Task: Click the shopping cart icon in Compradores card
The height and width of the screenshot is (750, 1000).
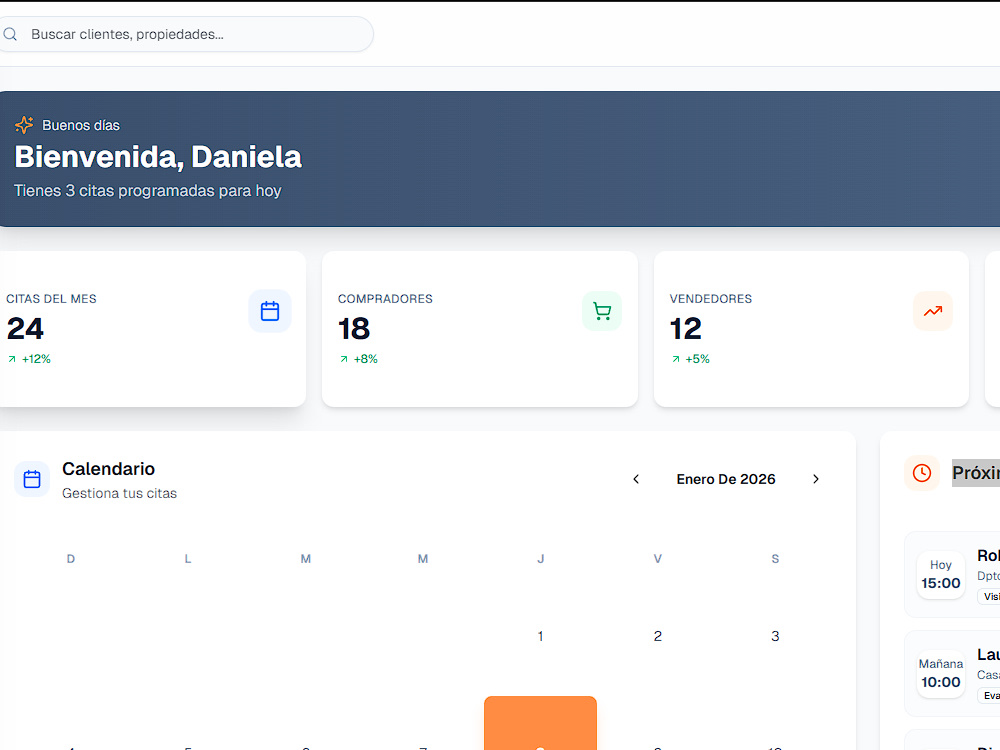Action: click(x=602, y=311)
